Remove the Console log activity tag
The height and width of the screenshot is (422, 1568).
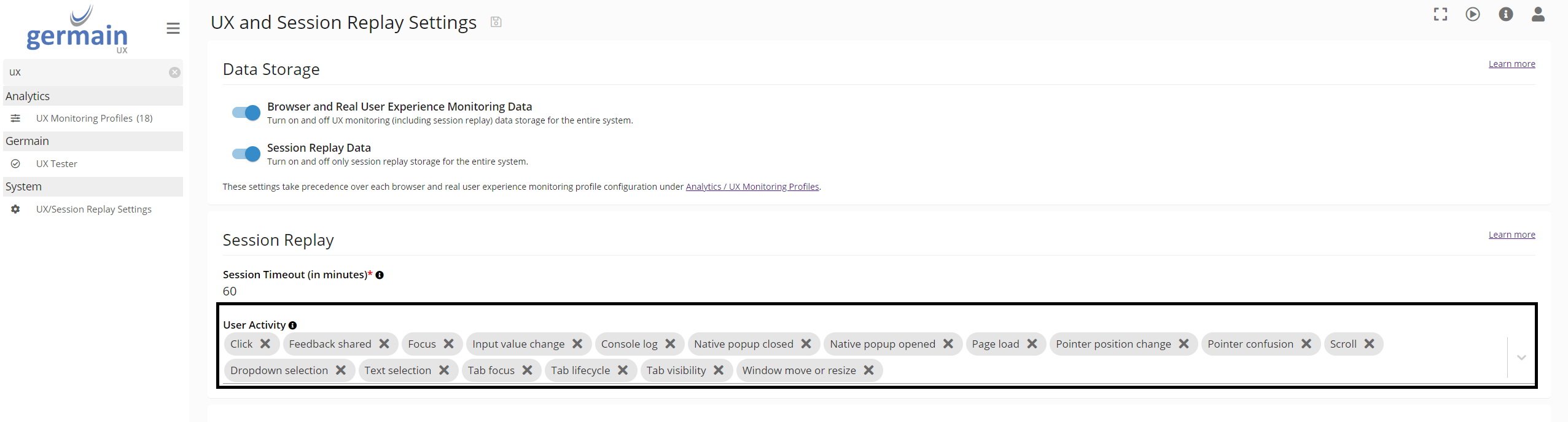click(670, 344)
